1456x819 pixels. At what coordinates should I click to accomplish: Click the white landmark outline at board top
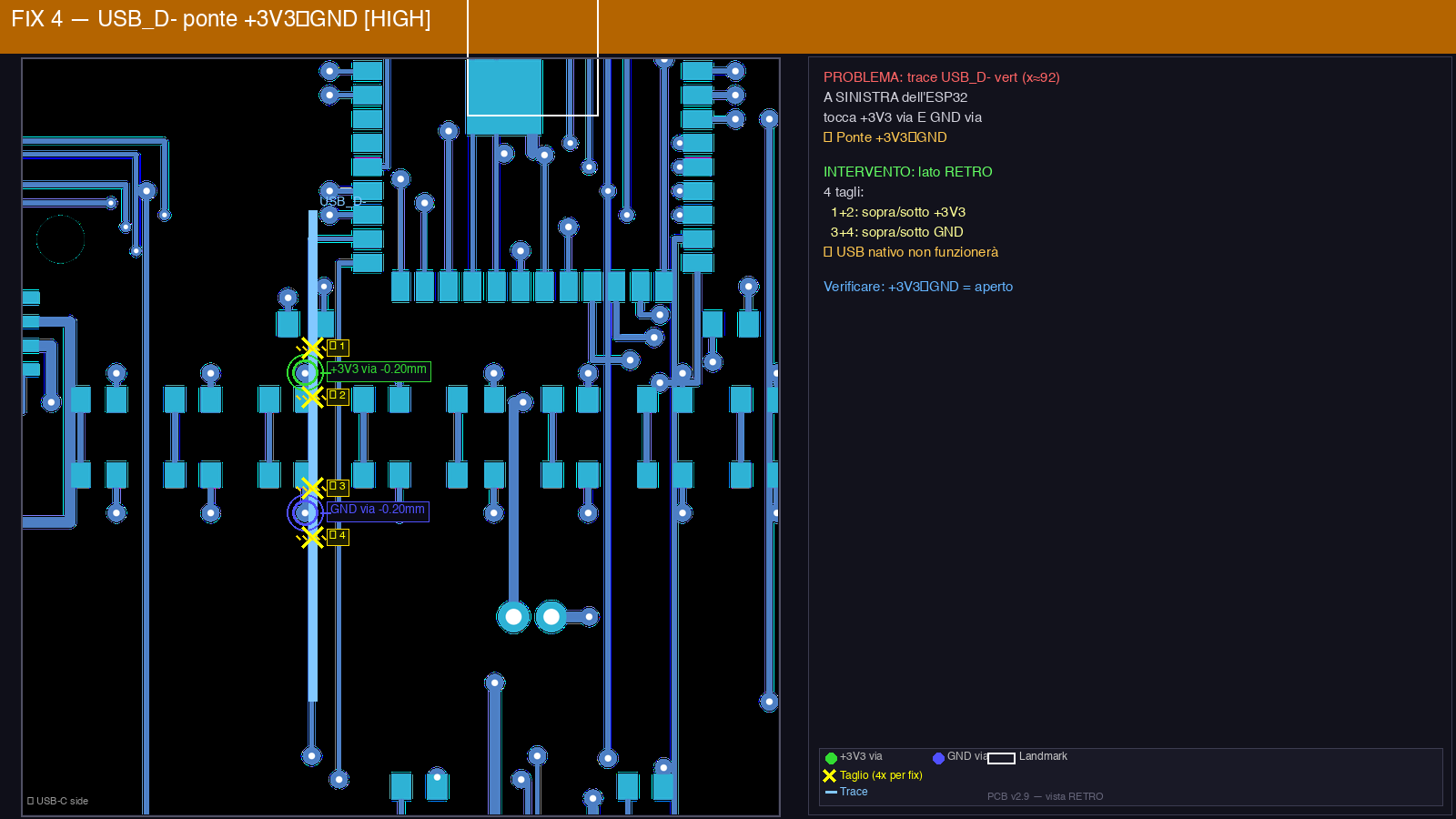(x=532, y=115)
